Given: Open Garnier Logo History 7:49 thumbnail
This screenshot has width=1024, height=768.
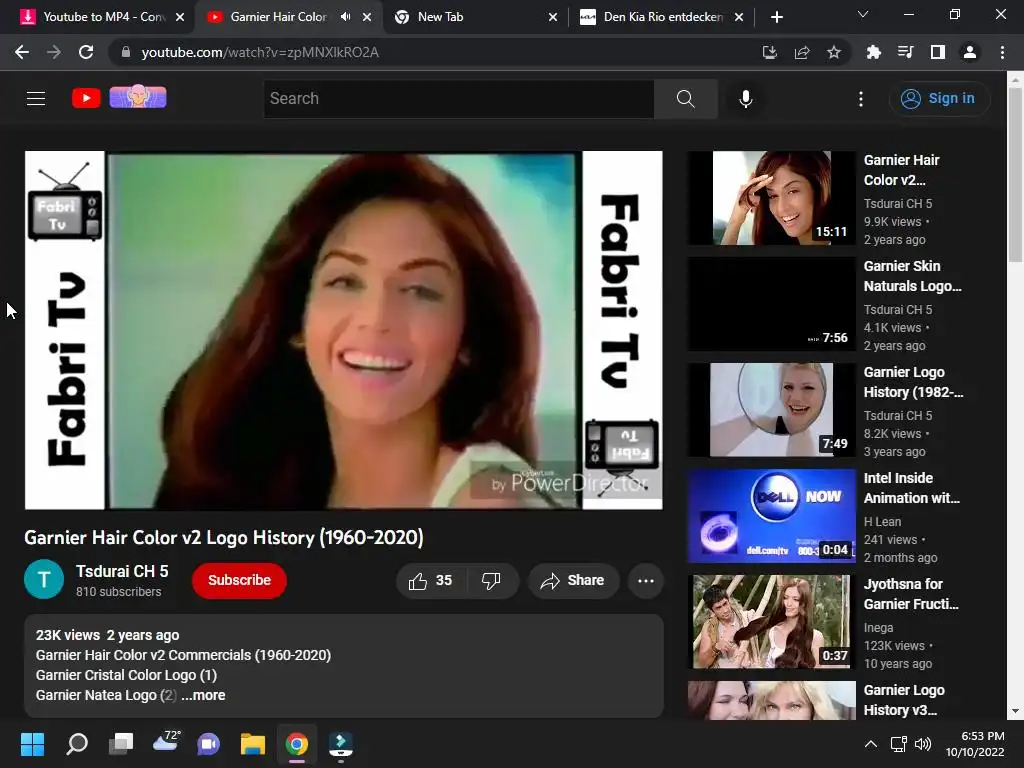Looking at the screenshot, I should pyautogui.click(x=771, y=410).
